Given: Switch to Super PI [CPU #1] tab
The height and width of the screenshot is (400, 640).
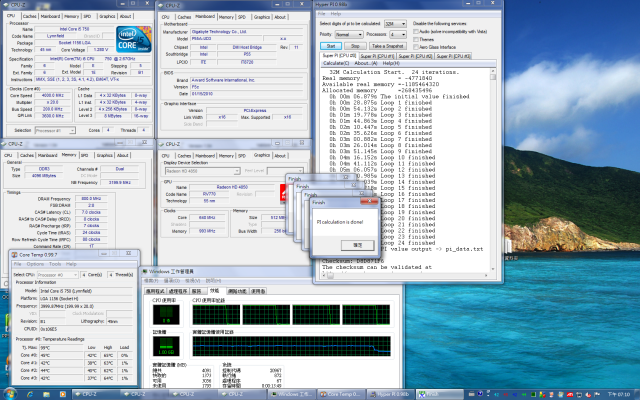Looking at the screenshot, I should 377,56.
